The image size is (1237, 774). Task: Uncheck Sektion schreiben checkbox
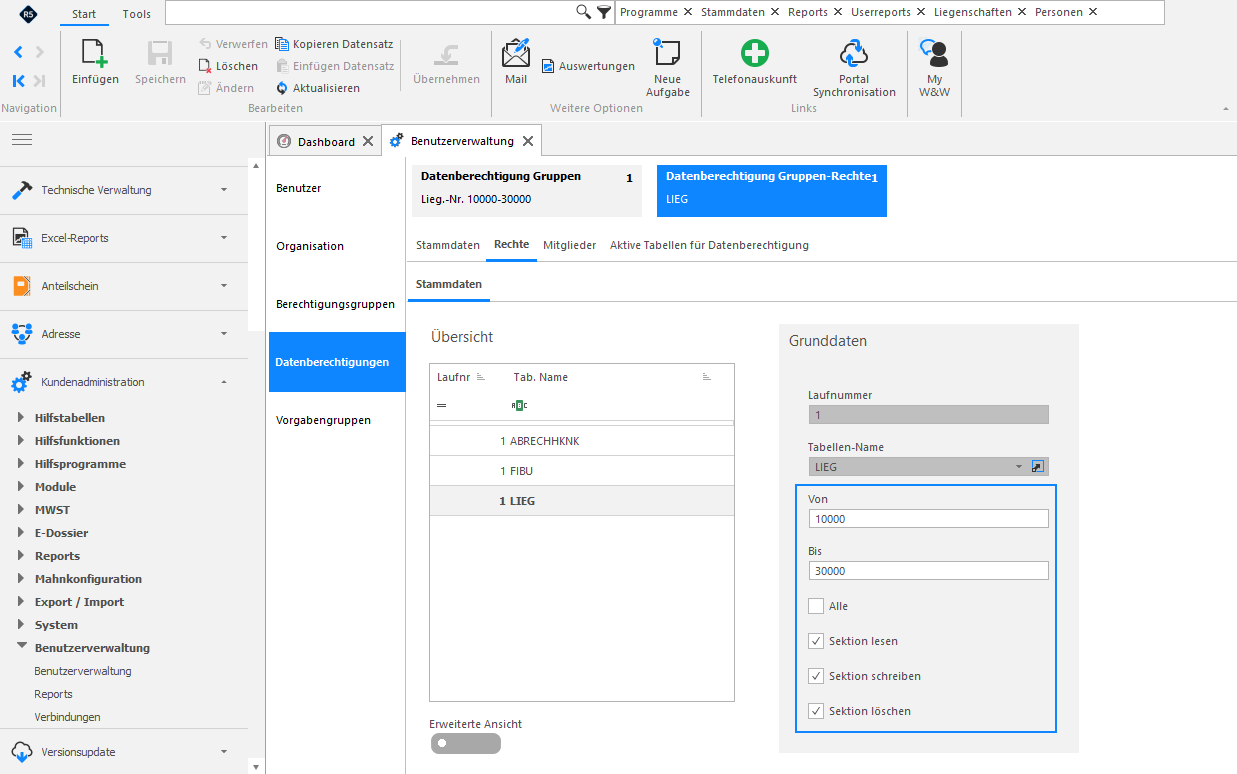[816, 676]
